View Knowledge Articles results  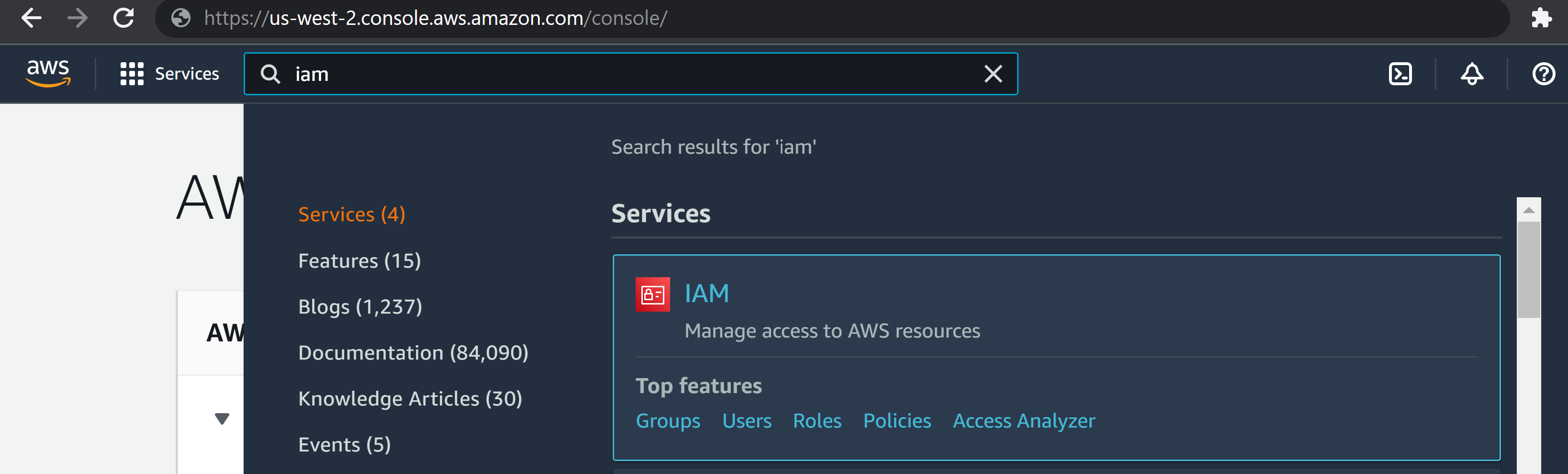click(x=410, y=398)
